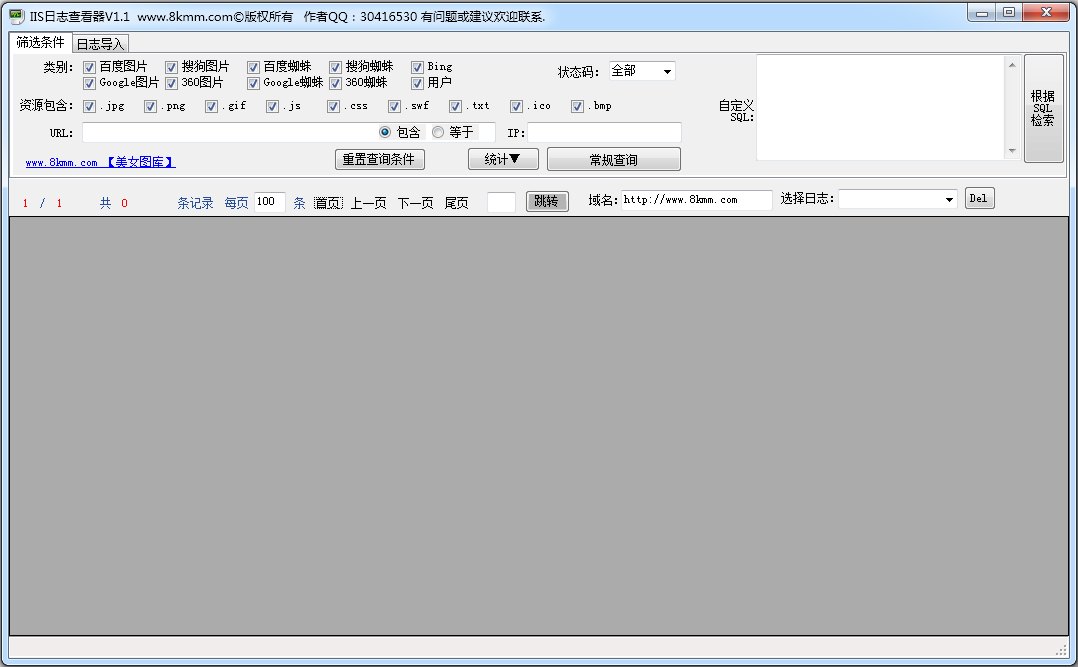Uncheck the Google蜘蛛 category checkbox

tap(254, 83)
